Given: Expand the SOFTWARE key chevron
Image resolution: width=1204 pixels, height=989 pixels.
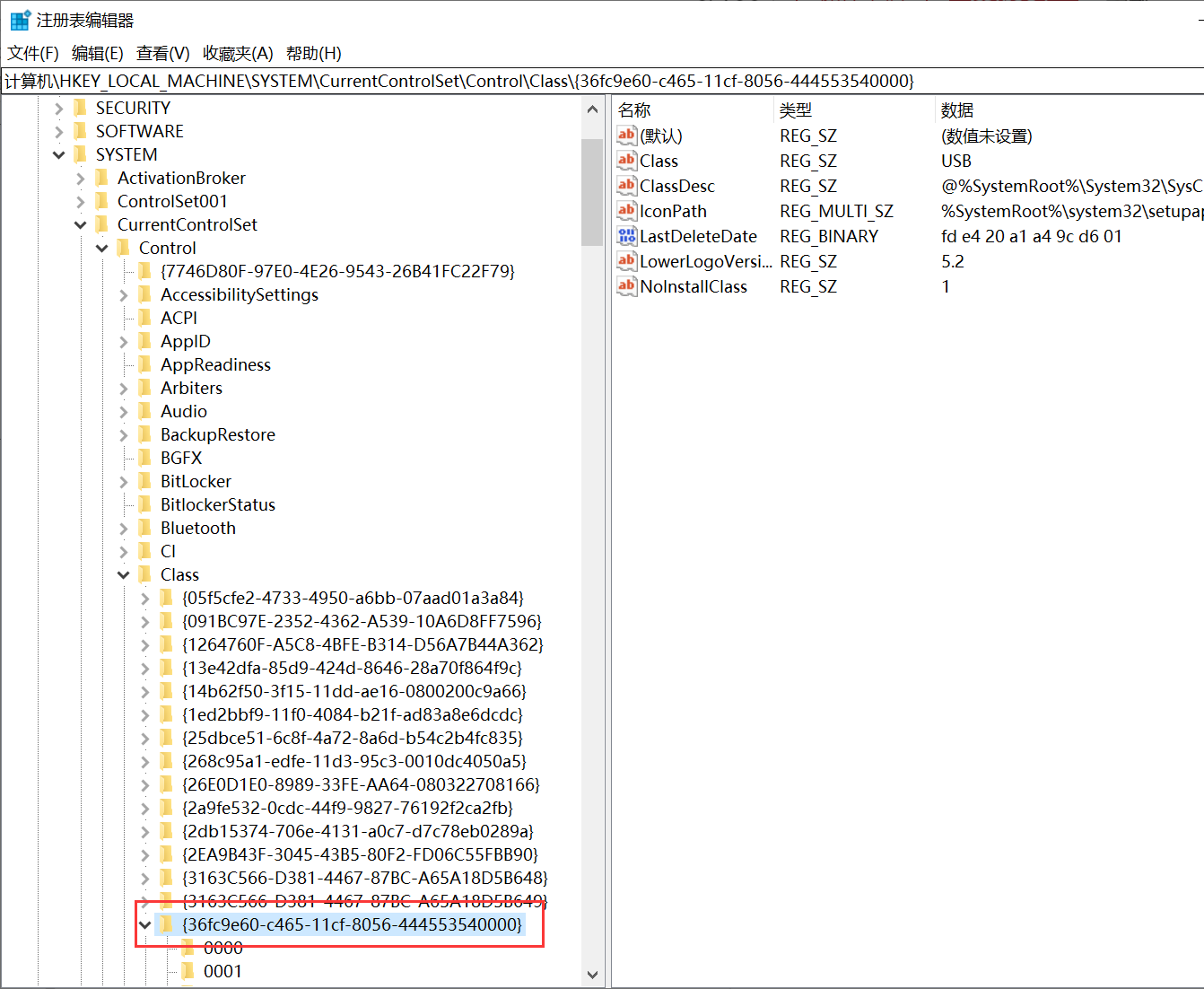Looking at the screenshot, I should point(58,131).
